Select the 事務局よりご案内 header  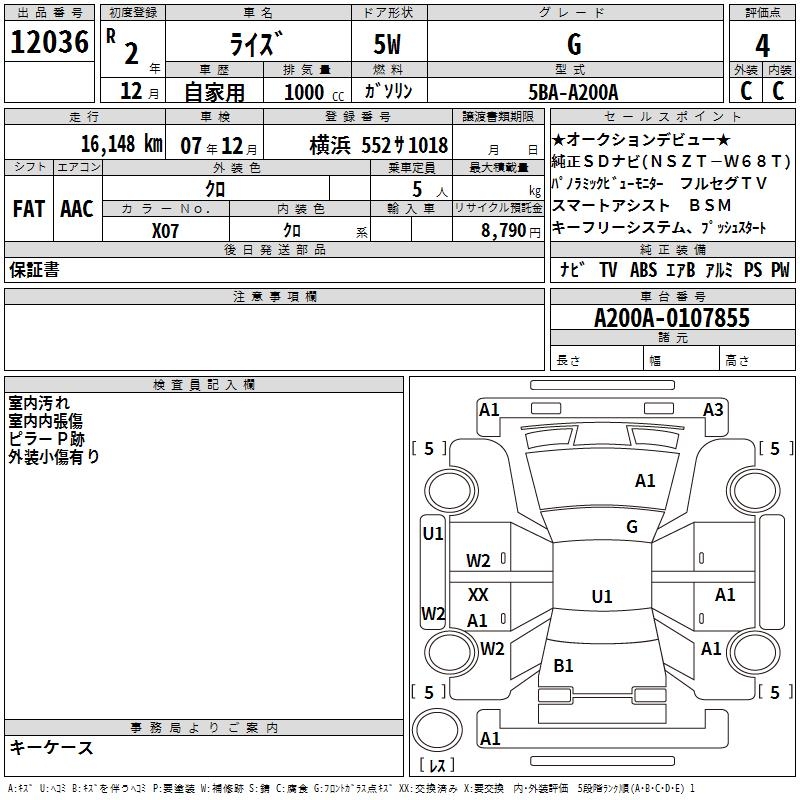[204, 728]
